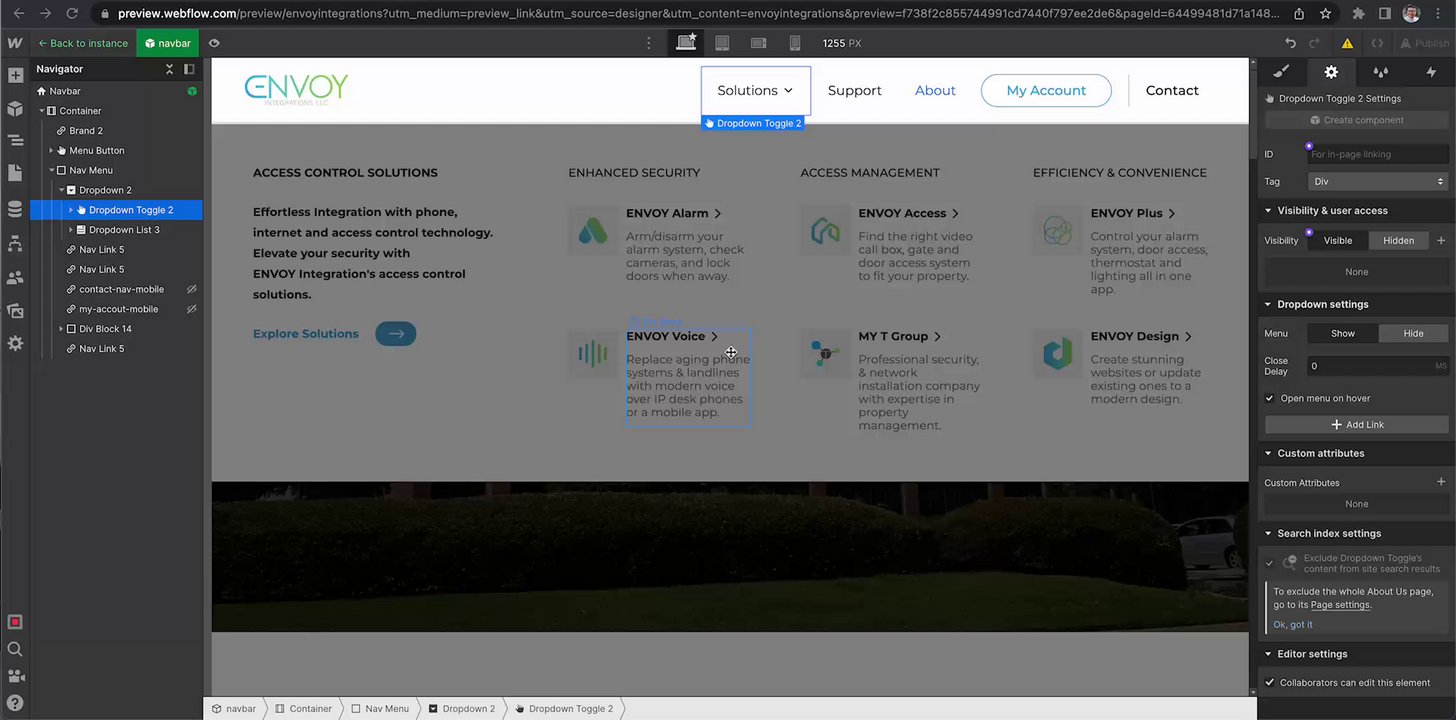Collapse all items in Navigator
This screenshot has height=720, width=1456.
pyautogui.click(x=169, y=69)
